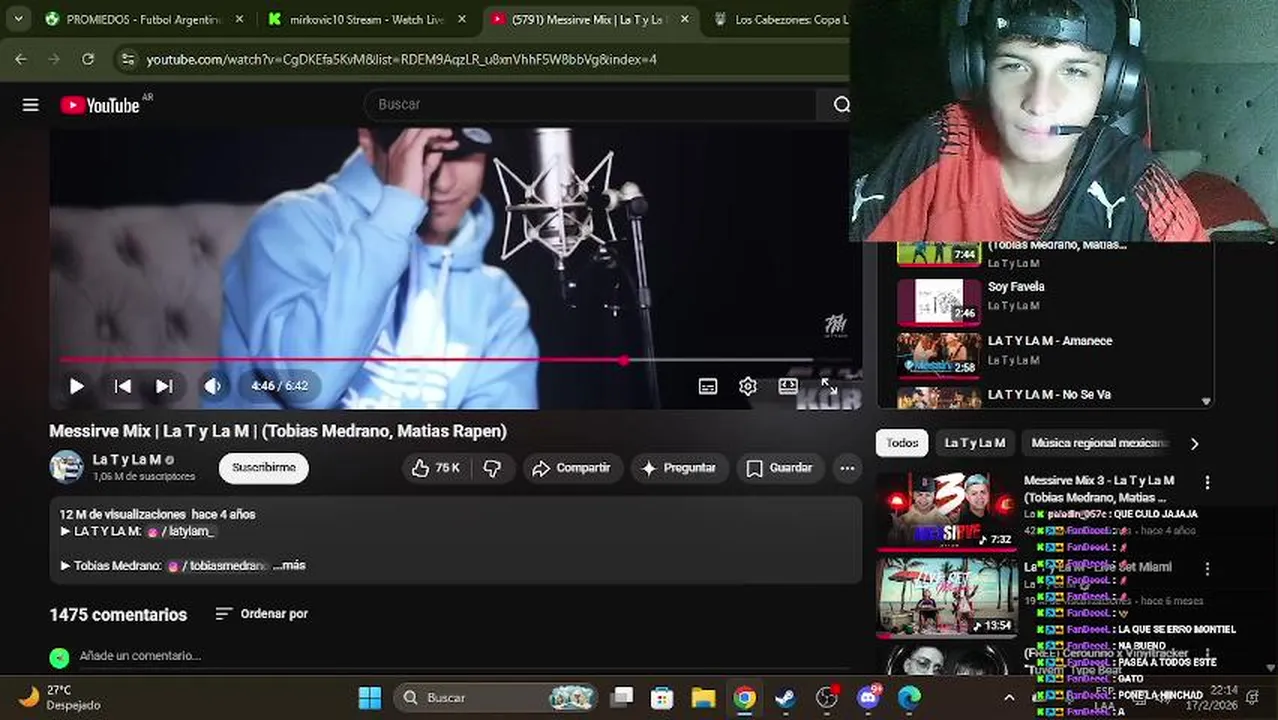Image resolution: width=1278 pixels, height=720 pixels.
Task: Select the Todos filter chip
Action: 902,443
